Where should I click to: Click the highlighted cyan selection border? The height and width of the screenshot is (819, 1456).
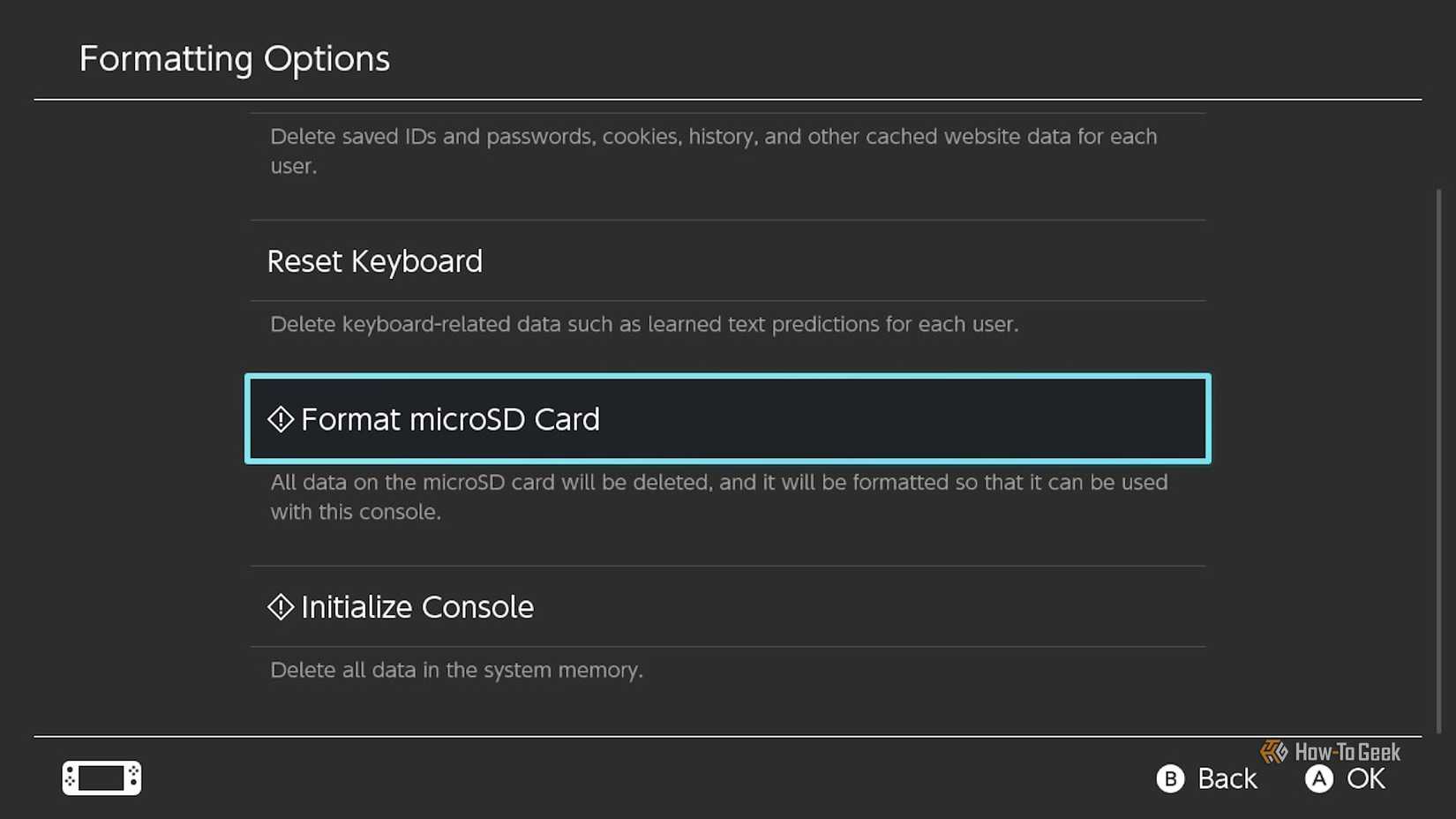[x=728, y=377]
